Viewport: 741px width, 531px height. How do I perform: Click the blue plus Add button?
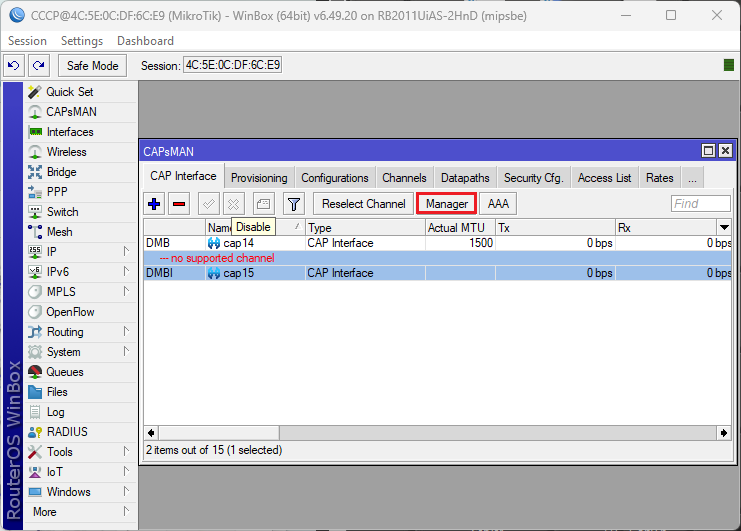tap(154, 204)
